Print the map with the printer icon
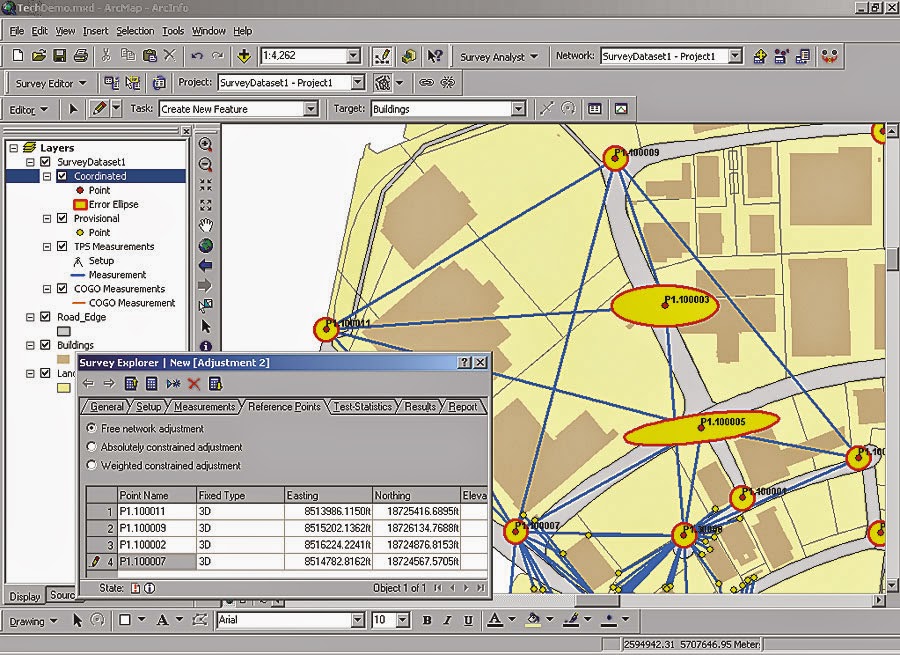 pyautogui.click(x=81, y=56)
